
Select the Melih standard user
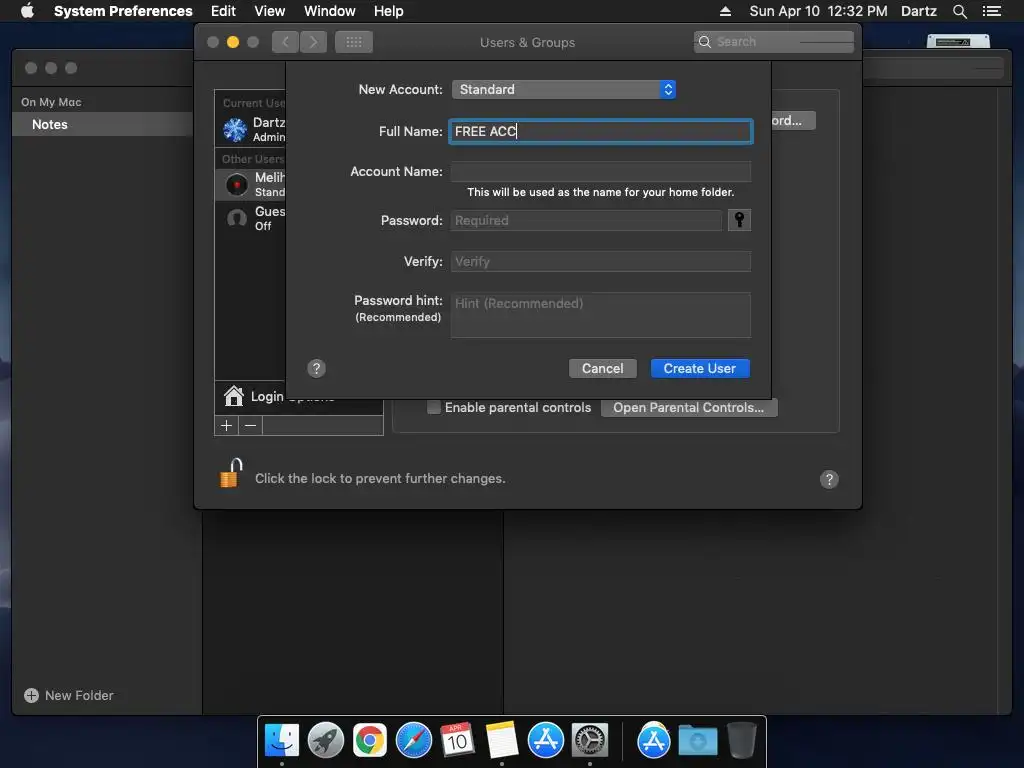point(251,184)
